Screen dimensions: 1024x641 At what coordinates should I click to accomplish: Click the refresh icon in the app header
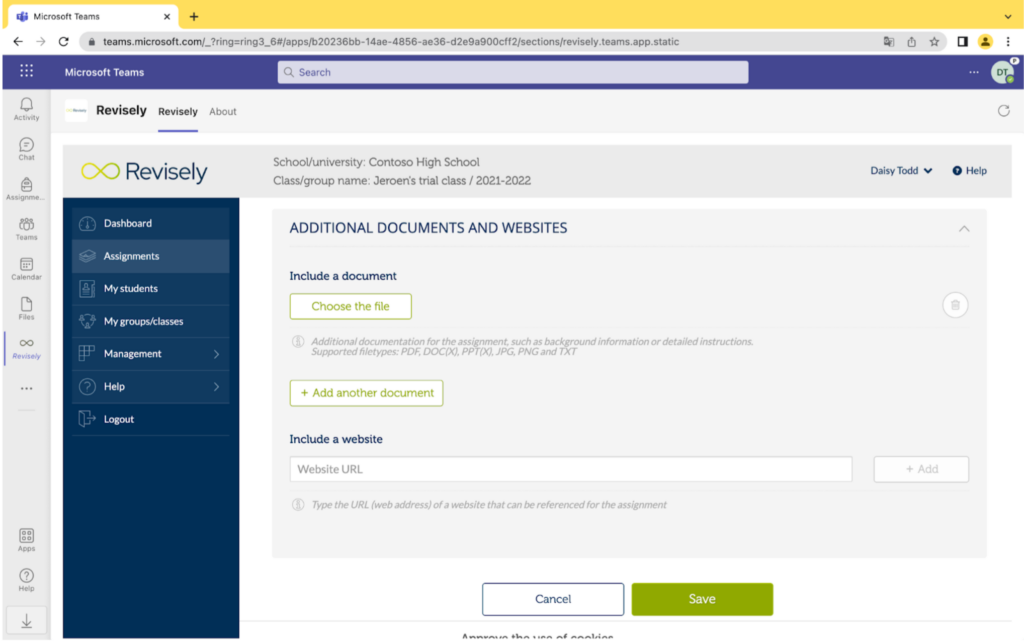point(1004,111)
